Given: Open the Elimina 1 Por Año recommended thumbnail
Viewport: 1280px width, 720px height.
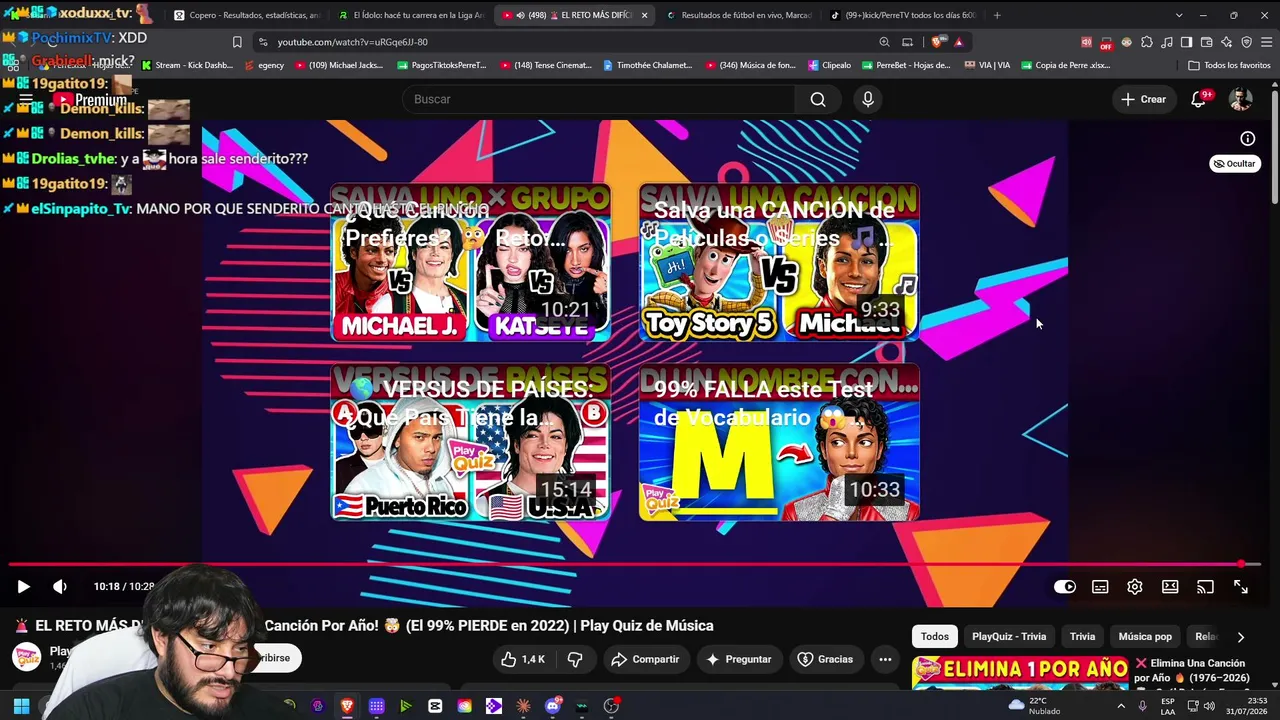Looking at the screenshot, I should click(x=1020, y=672).
